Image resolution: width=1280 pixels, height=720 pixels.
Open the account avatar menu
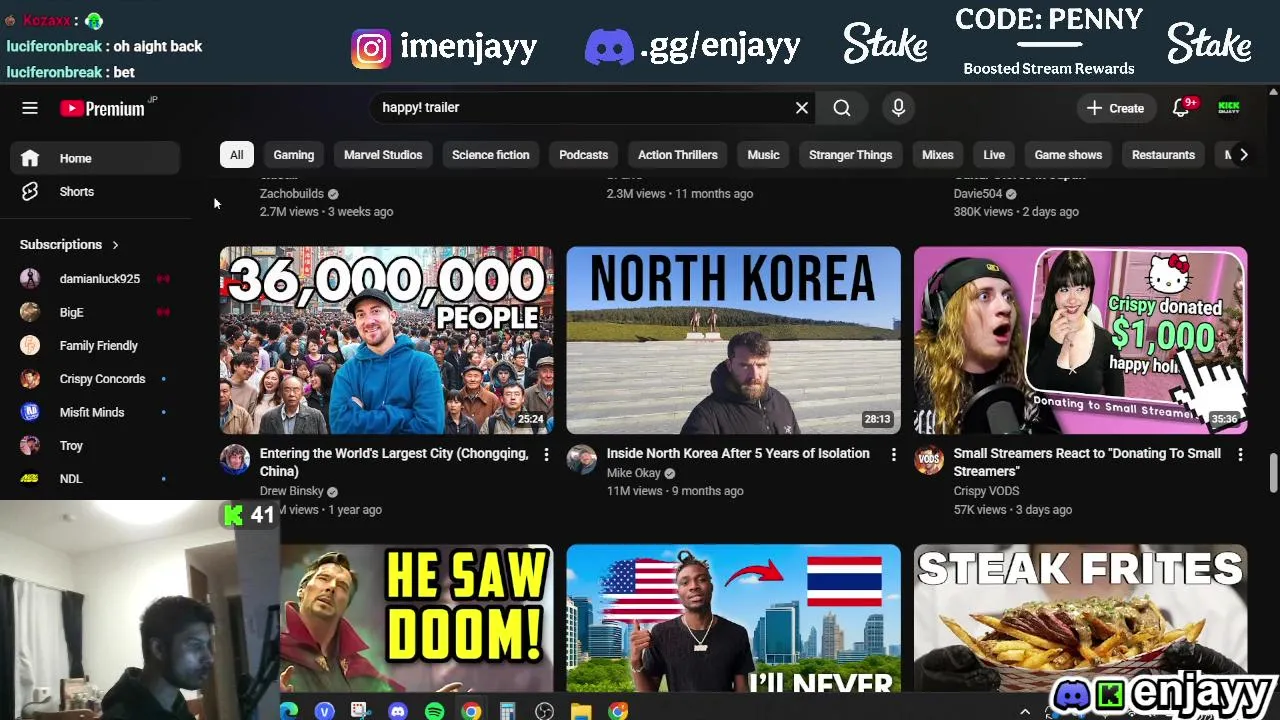pyautogui.click(x=1229, y=108)
